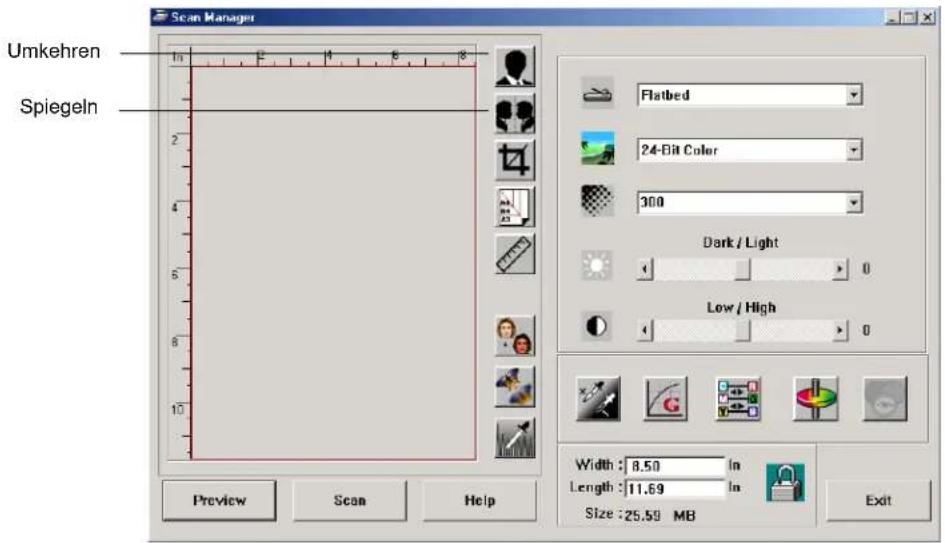Click the Exit button

coord(878,500)
